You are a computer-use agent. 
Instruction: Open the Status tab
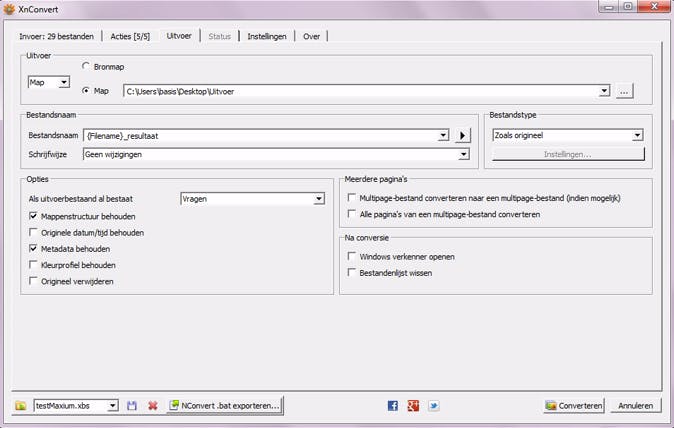(x=220, y=37)
